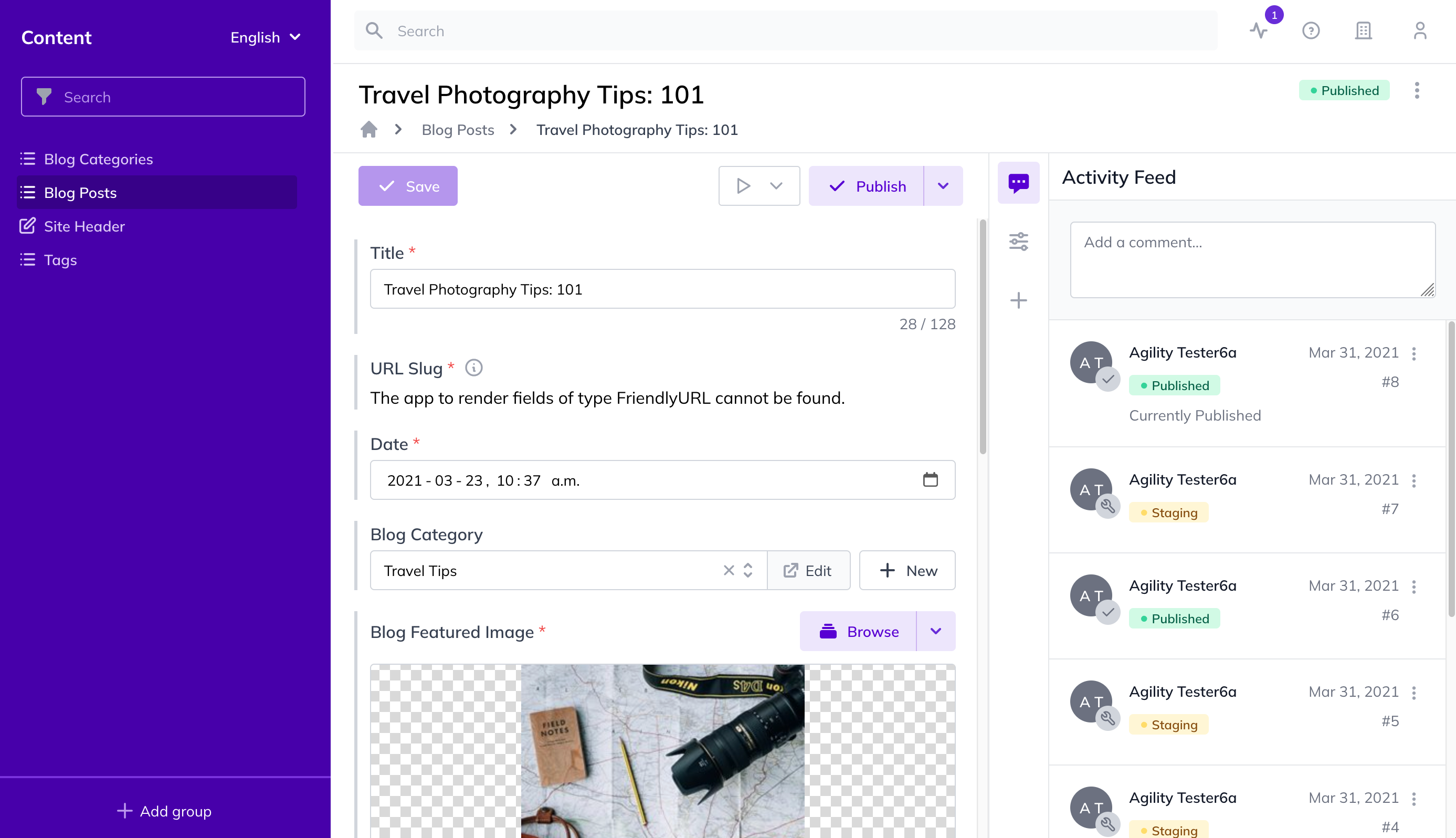Viewport: 1456px width, 838px height.
Task: Open the help question mark icon
Action: click(1311, 31)
